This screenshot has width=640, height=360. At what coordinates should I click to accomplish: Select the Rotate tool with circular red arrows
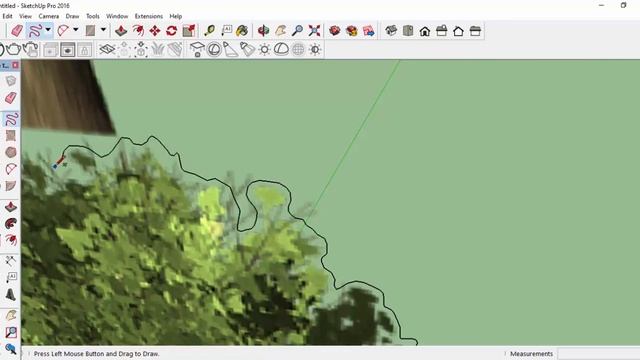click(x=172, y=31)
